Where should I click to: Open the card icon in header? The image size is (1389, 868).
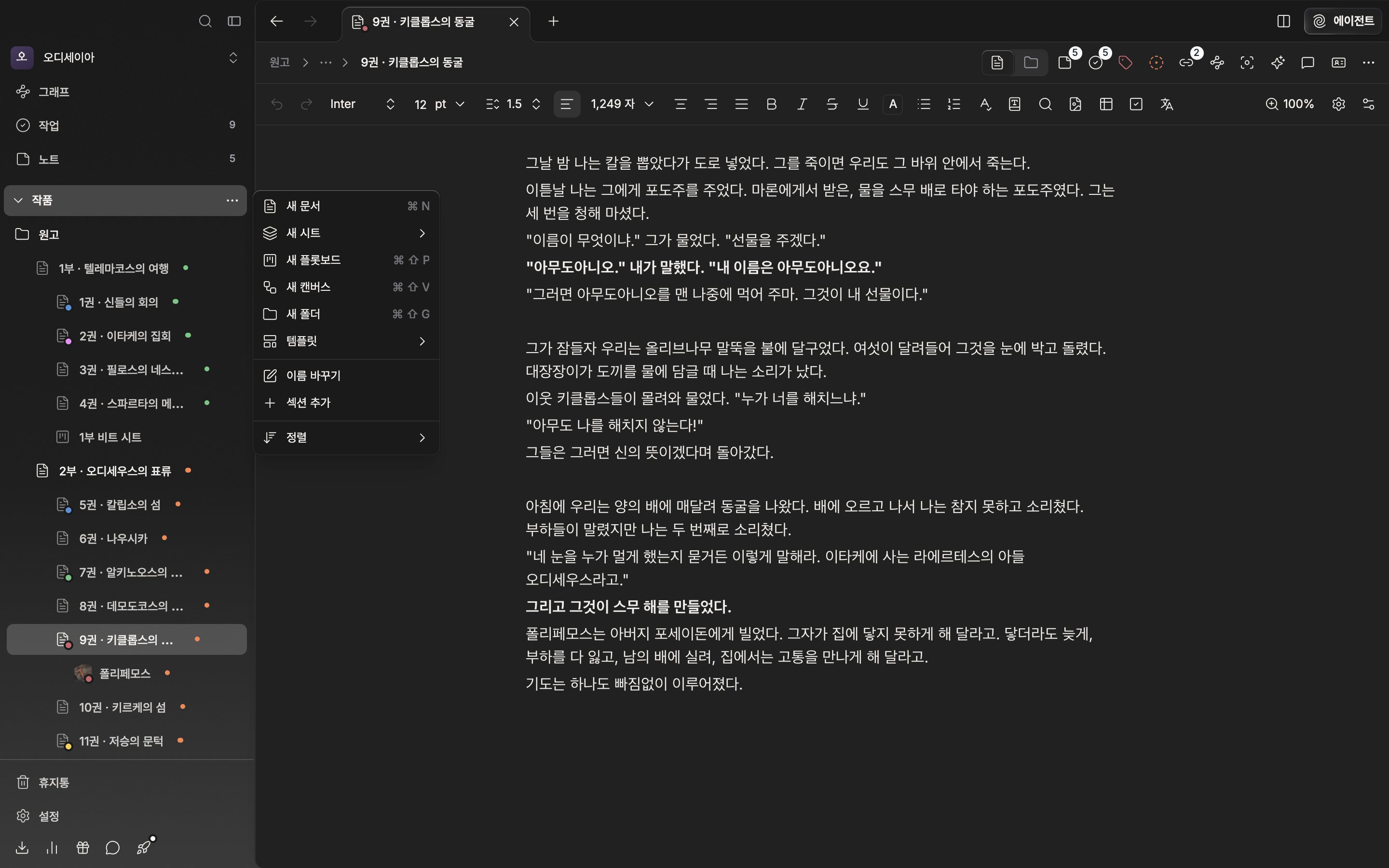(1338, 62)
